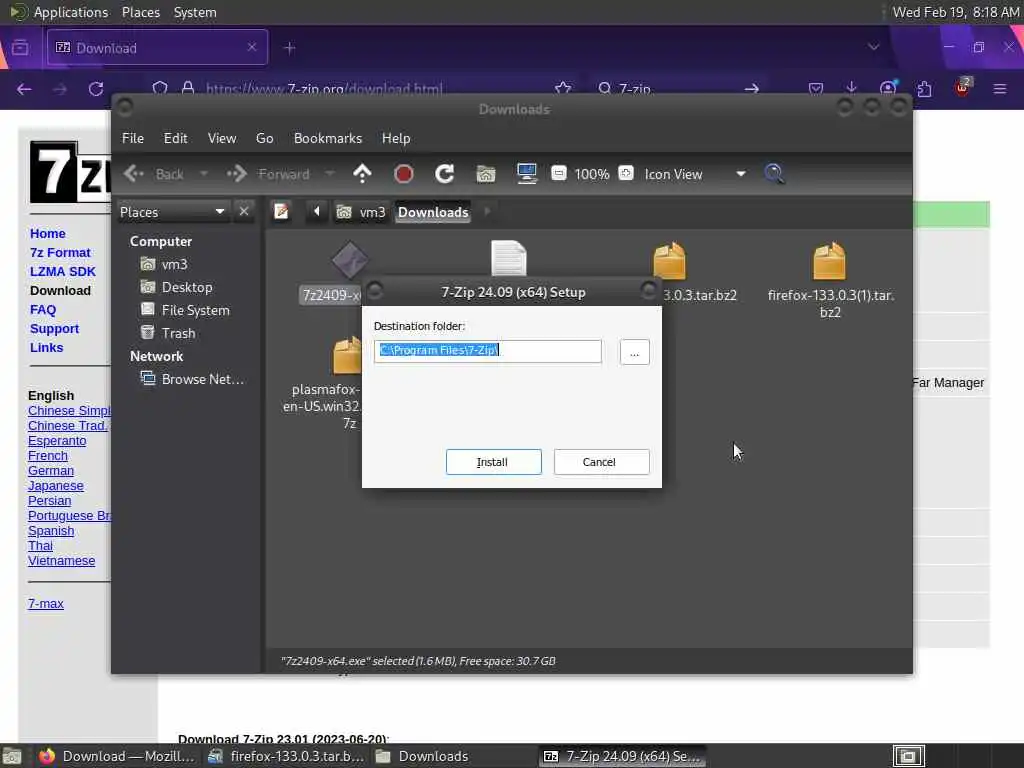Select the plain text document file icon

pyautogui.click(x=509, y=259)
